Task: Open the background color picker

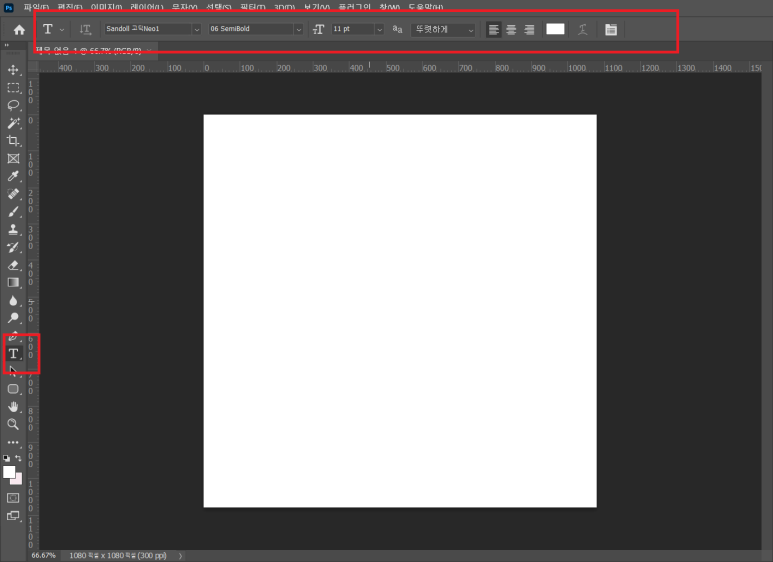Action: coord(18,480)
